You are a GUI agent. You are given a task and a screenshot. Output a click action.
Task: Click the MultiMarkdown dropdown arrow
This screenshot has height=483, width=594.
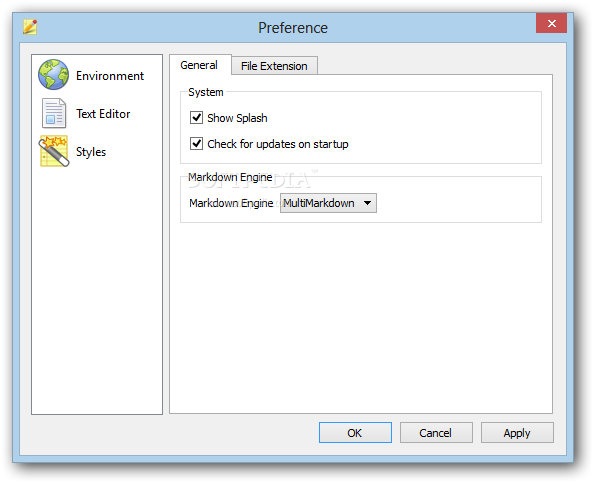point(367,203)
